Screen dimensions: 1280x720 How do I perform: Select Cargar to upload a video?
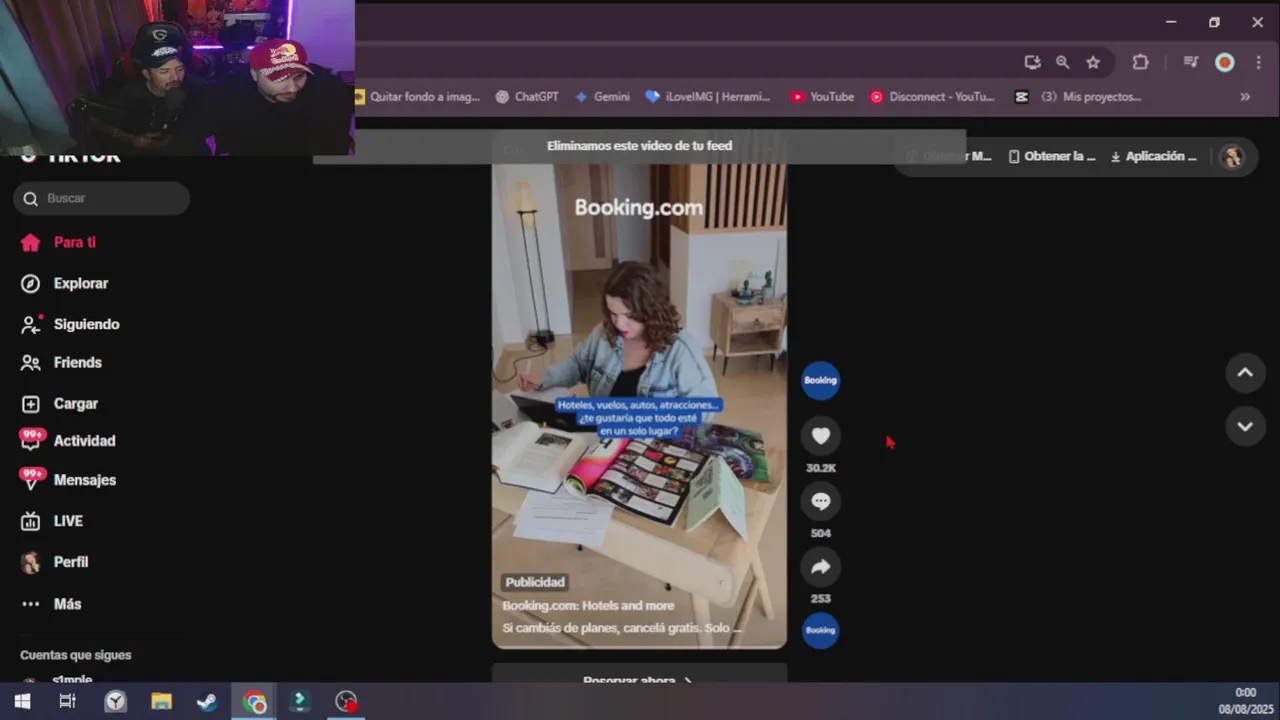tap(60, 403)
